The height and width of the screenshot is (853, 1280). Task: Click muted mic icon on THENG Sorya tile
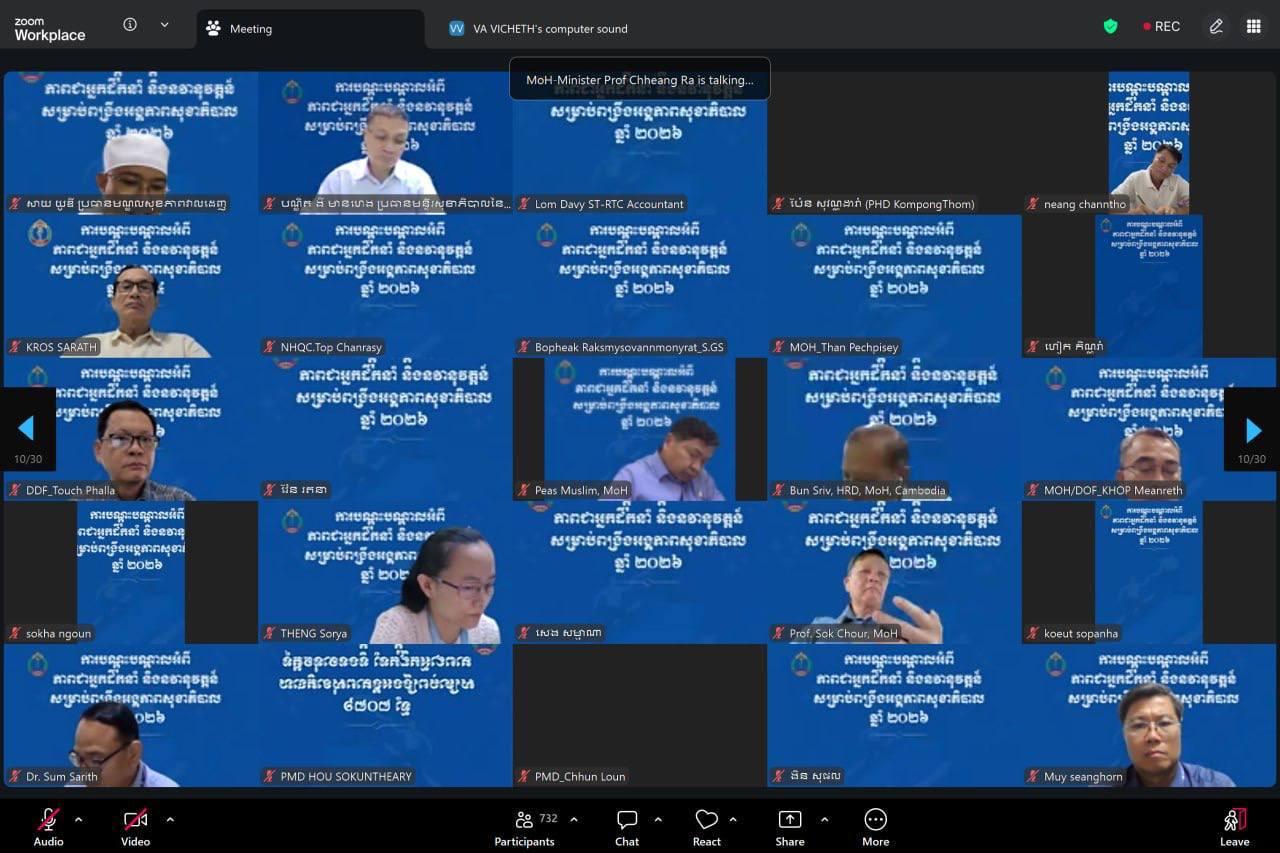(270, 633)
